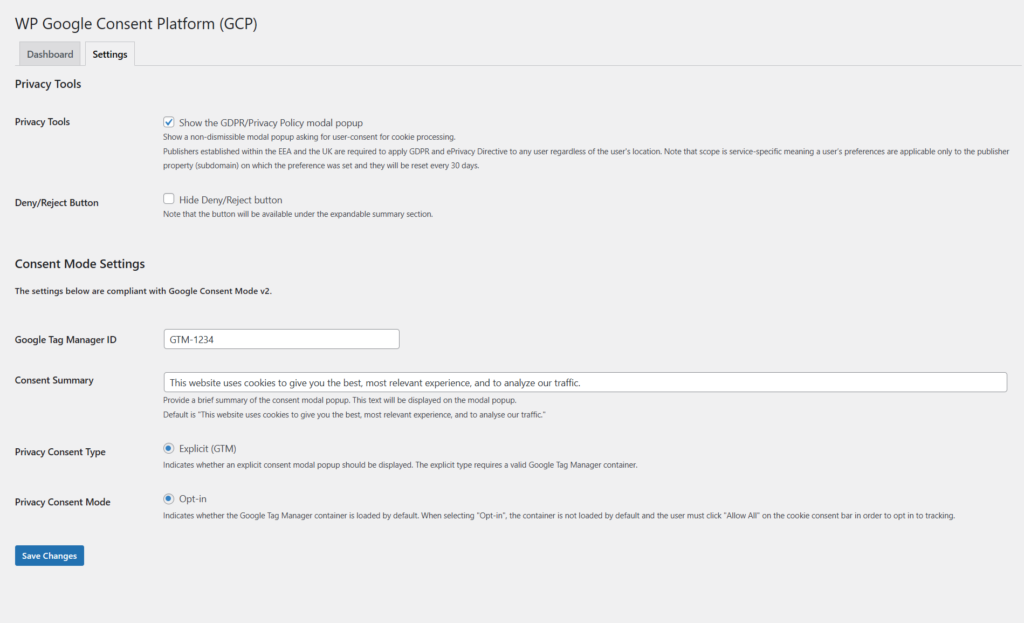The width and height of the screenshot is (1024, 623).
Task: Click the Google Tag Manager ID field
Action: (281, 339)
